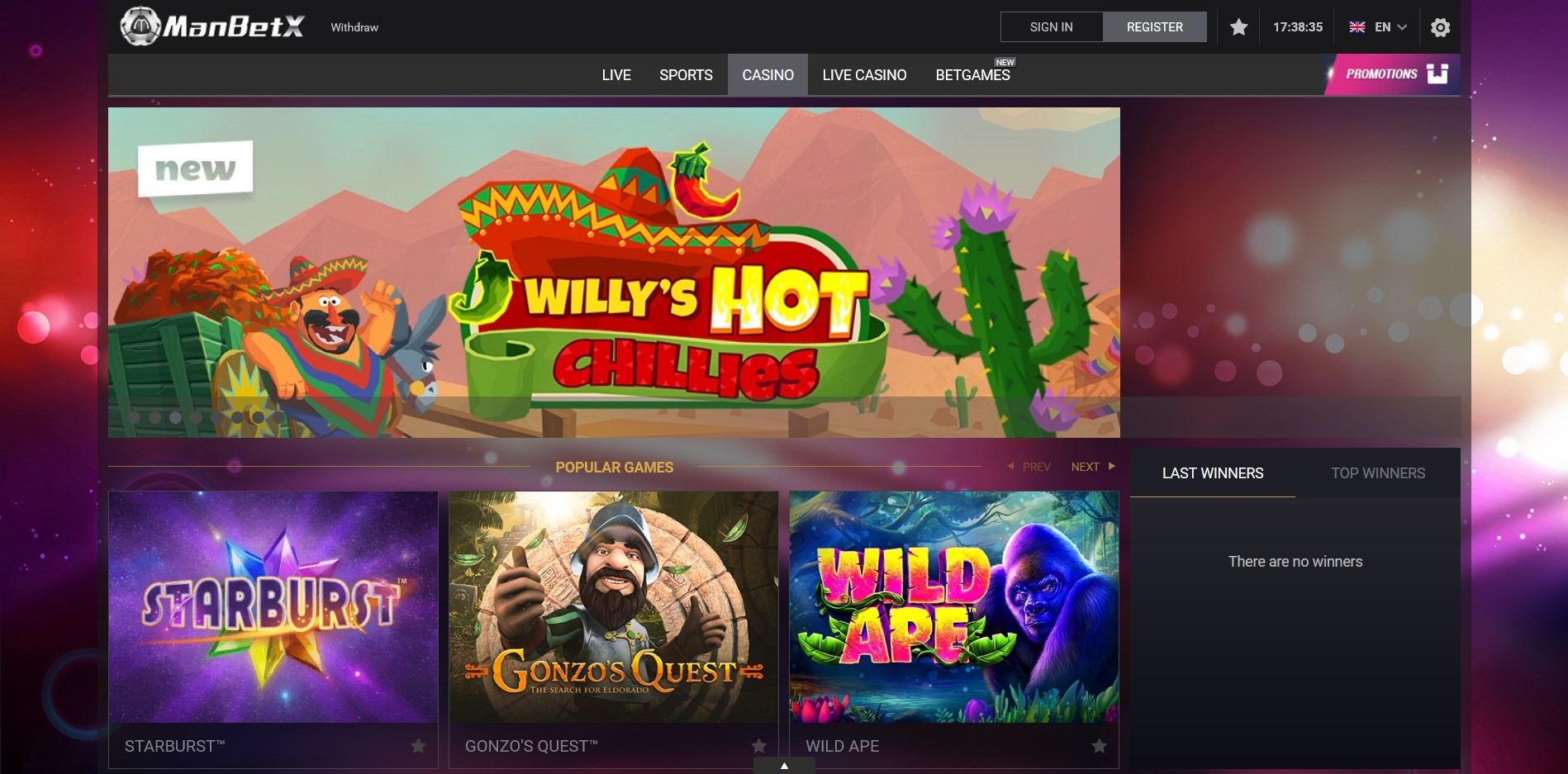The image size is (1568, 774).
Task: Open favorites star in the header
Action: [x=1238, y=27]
